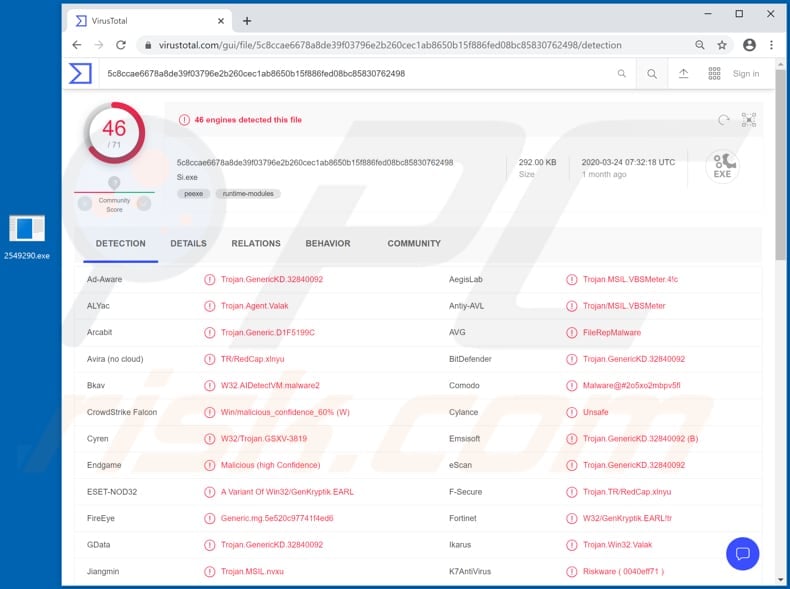This screenshot has height=589, width=790.
Task: Click the reanalyze file icon
Action: tap(723, 120)
